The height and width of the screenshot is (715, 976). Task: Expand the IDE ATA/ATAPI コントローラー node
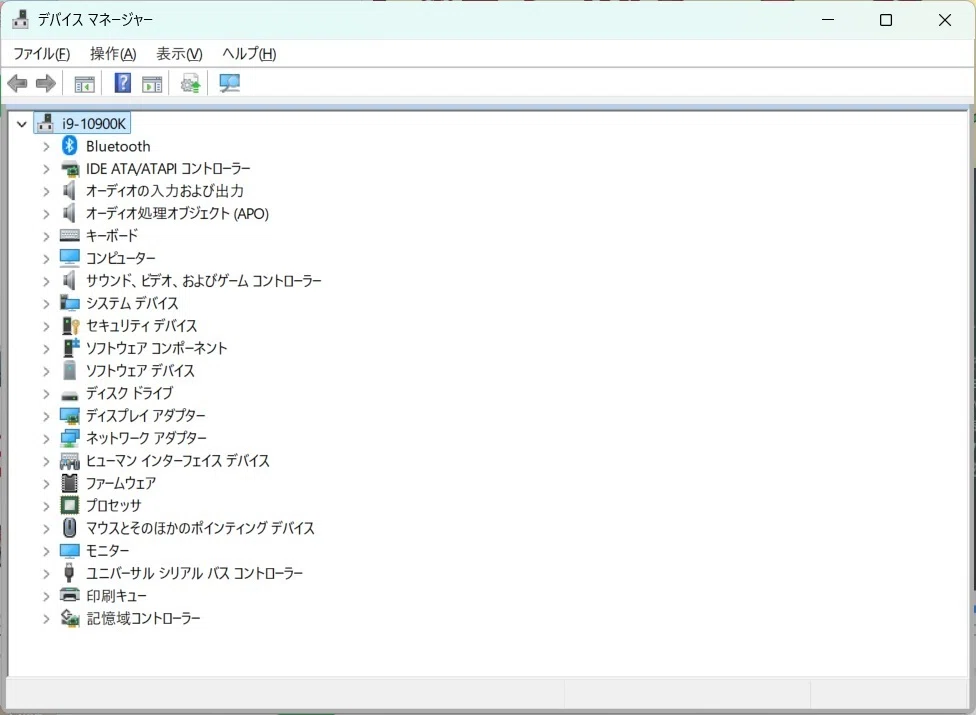(x=46, y=169)
